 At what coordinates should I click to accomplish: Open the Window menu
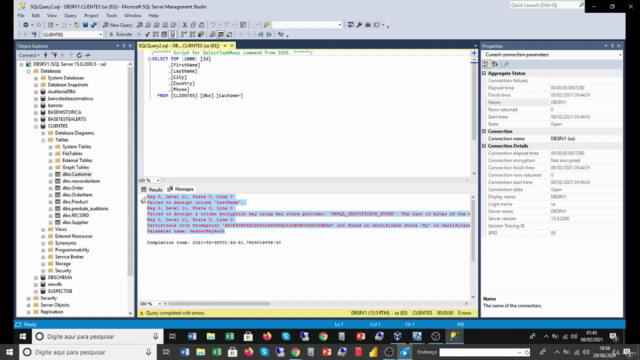pyautogui.click(x=133, y=16)
